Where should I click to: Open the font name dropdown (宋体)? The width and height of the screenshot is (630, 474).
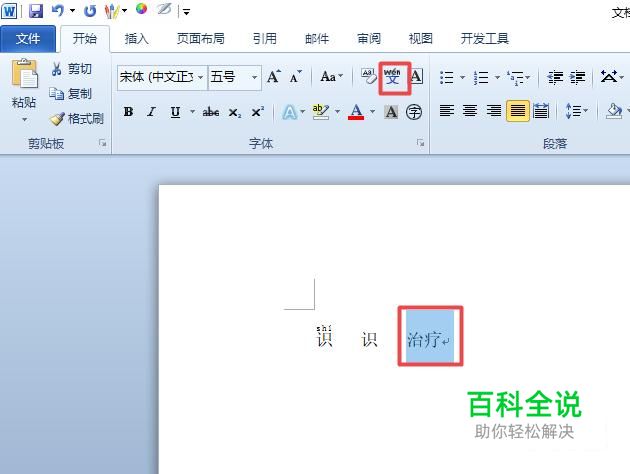[x=200, y=77]
